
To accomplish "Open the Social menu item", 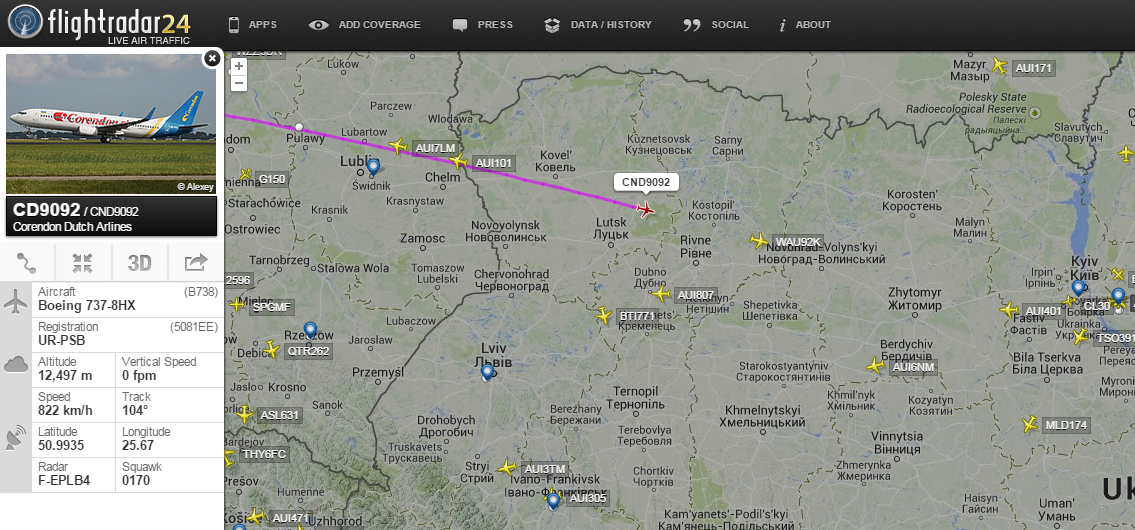I will tap(715, 25).
